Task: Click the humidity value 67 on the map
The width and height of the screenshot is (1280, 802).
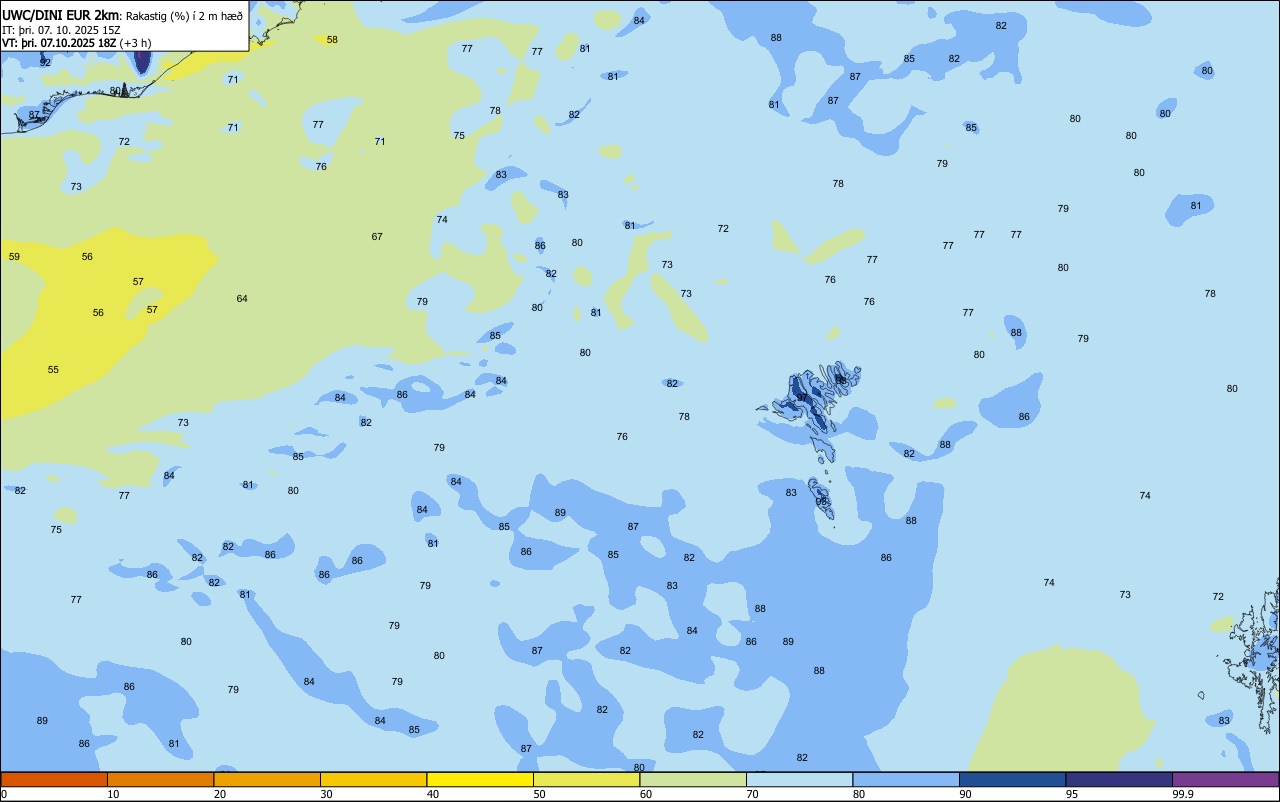Action: (377, 237)
